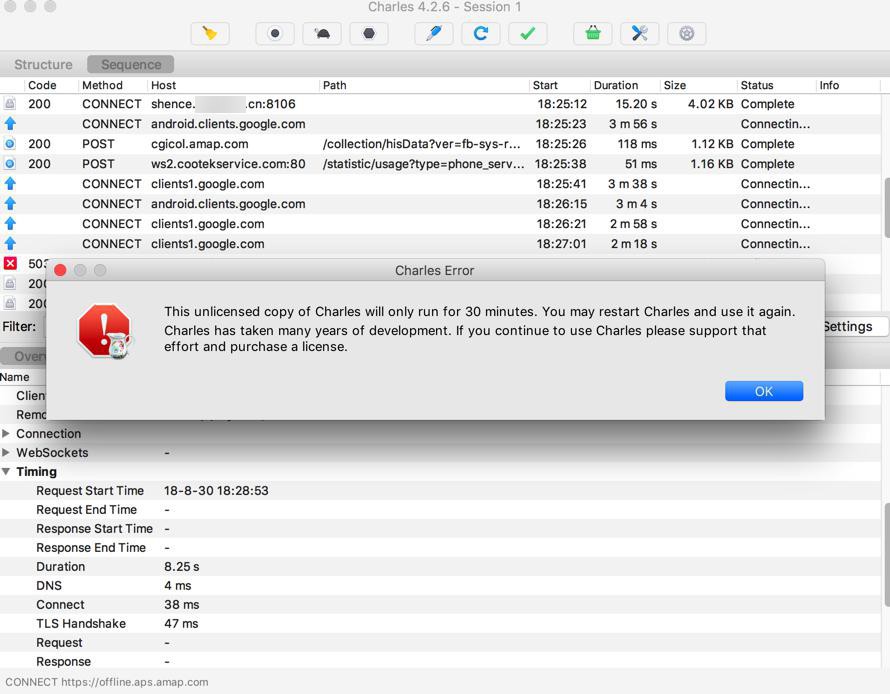Select /statistic/usage path cell
The height and width of the screenshot is (694, 890).
tap(423, 164)
